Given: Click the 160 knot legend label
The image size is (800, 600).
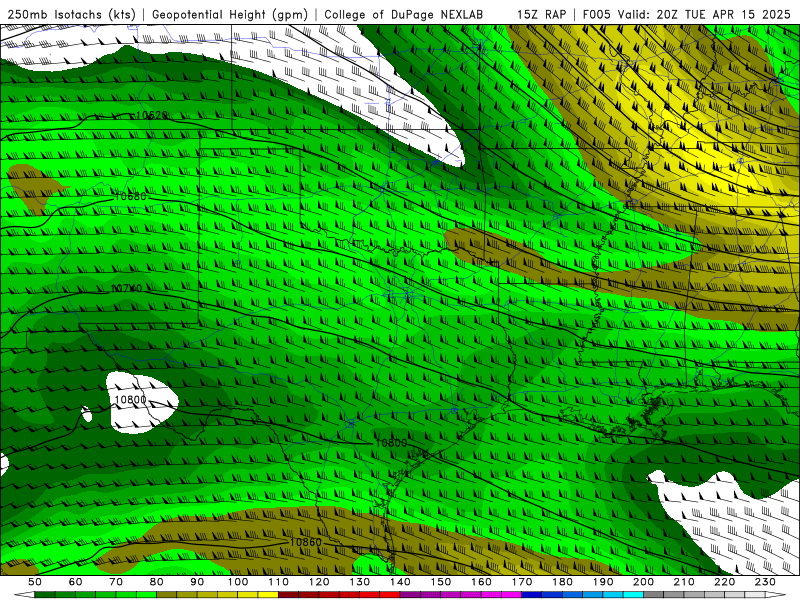Looking at the screenshot, I should pos(481,582).
